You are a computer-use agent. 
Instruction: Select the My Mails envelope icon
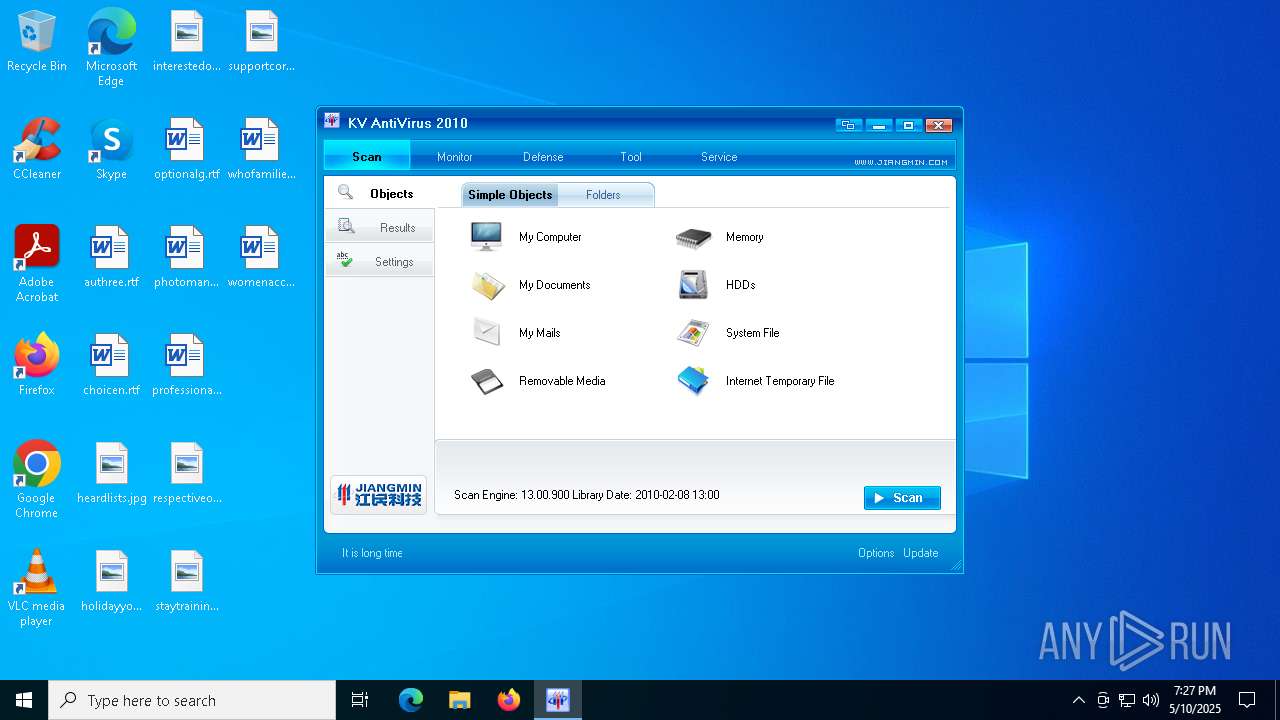click(487, 332)
